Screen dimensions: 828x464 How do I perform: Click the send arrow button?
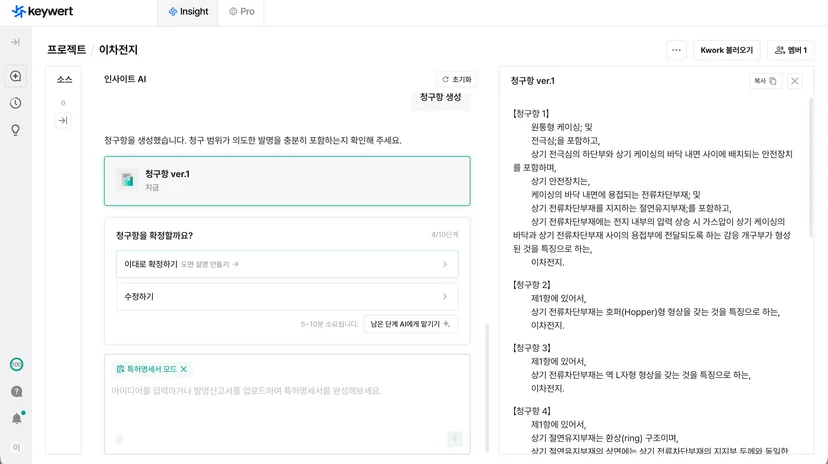tap(455, 439)
